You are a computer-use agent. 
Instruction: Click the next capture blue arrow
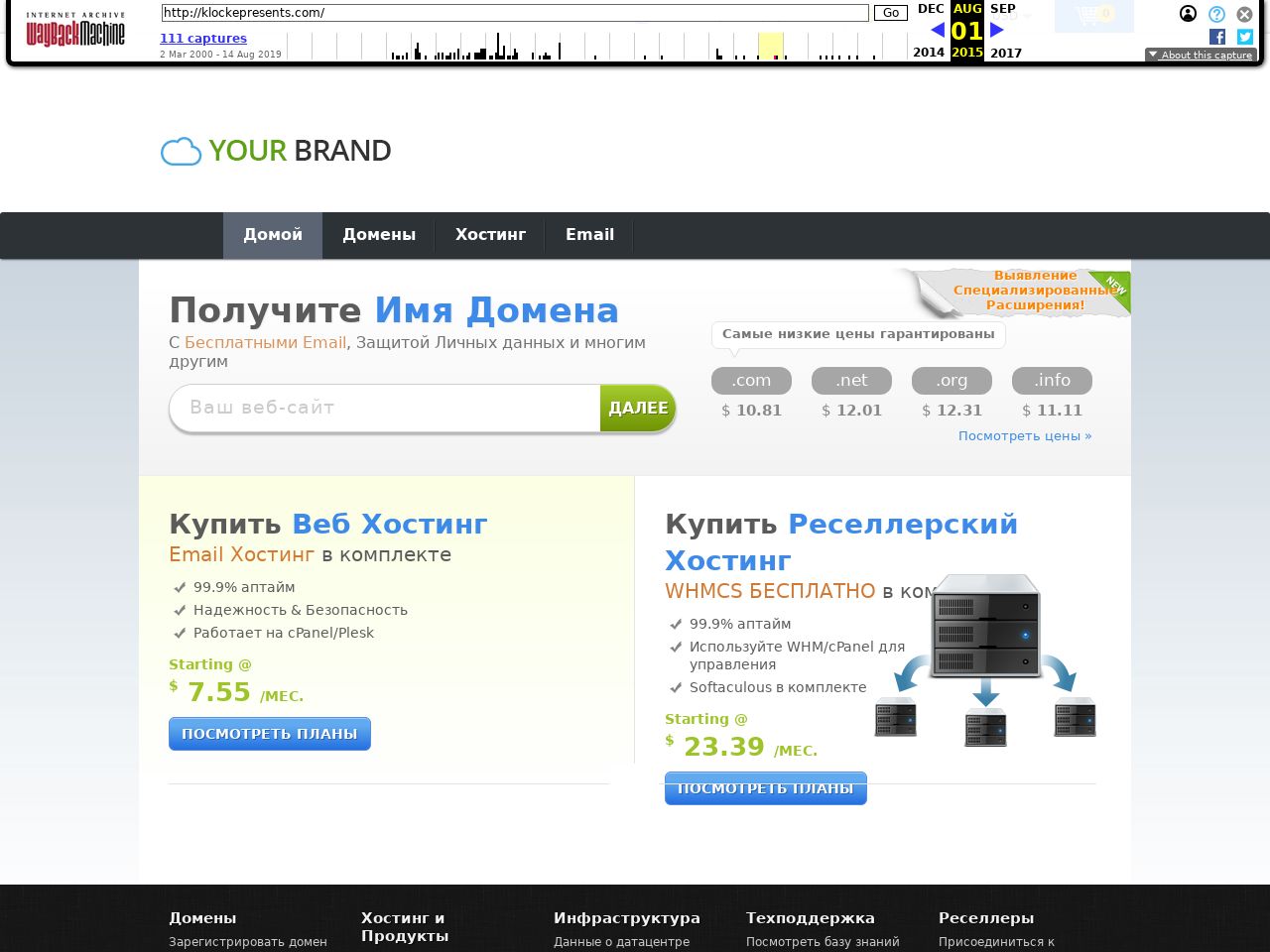[997, 30]
